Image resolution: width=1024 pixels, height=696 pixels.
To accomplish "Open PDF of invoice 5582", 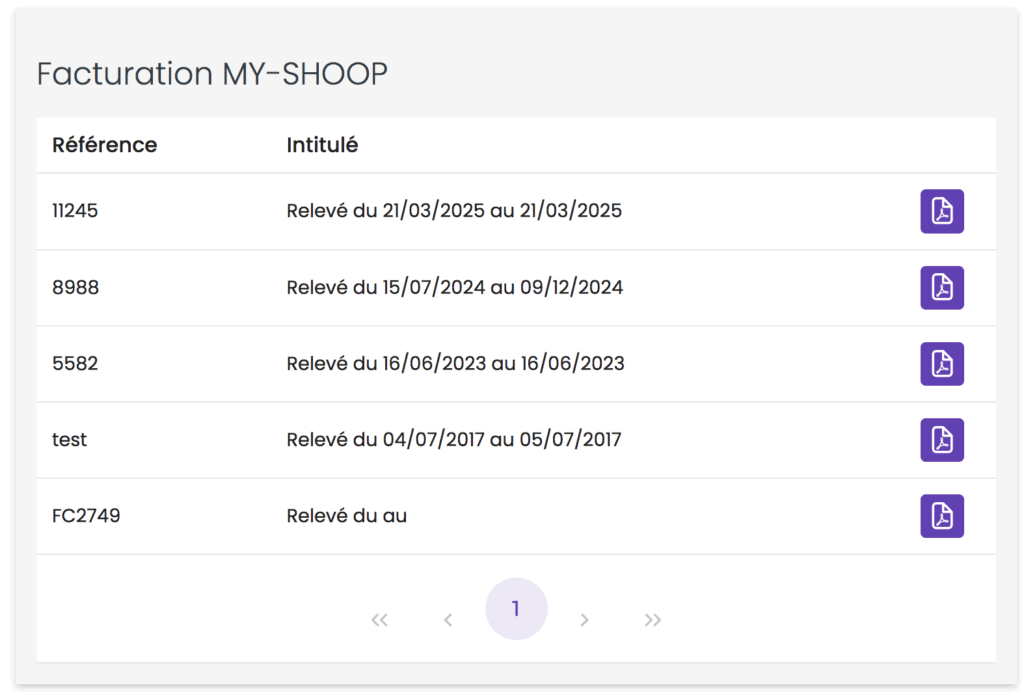I will coord(942,364).
